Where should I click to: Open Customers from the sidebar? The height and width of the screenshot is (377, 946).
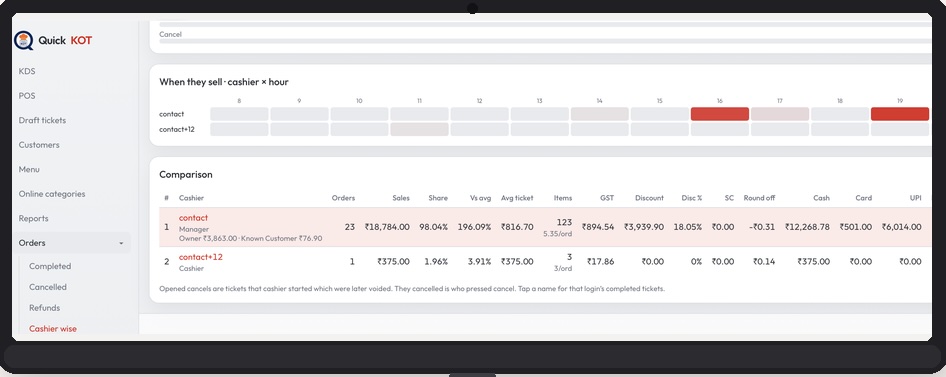click(39, 145)
